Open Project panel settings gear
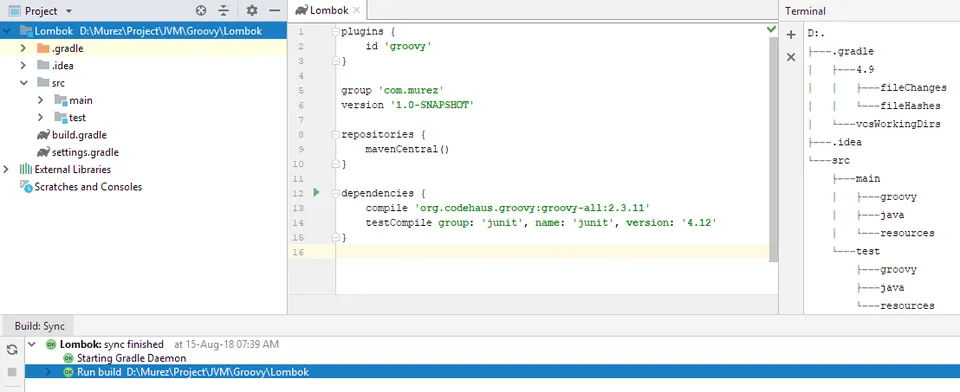The image size is (960, 392). (252, 10)
